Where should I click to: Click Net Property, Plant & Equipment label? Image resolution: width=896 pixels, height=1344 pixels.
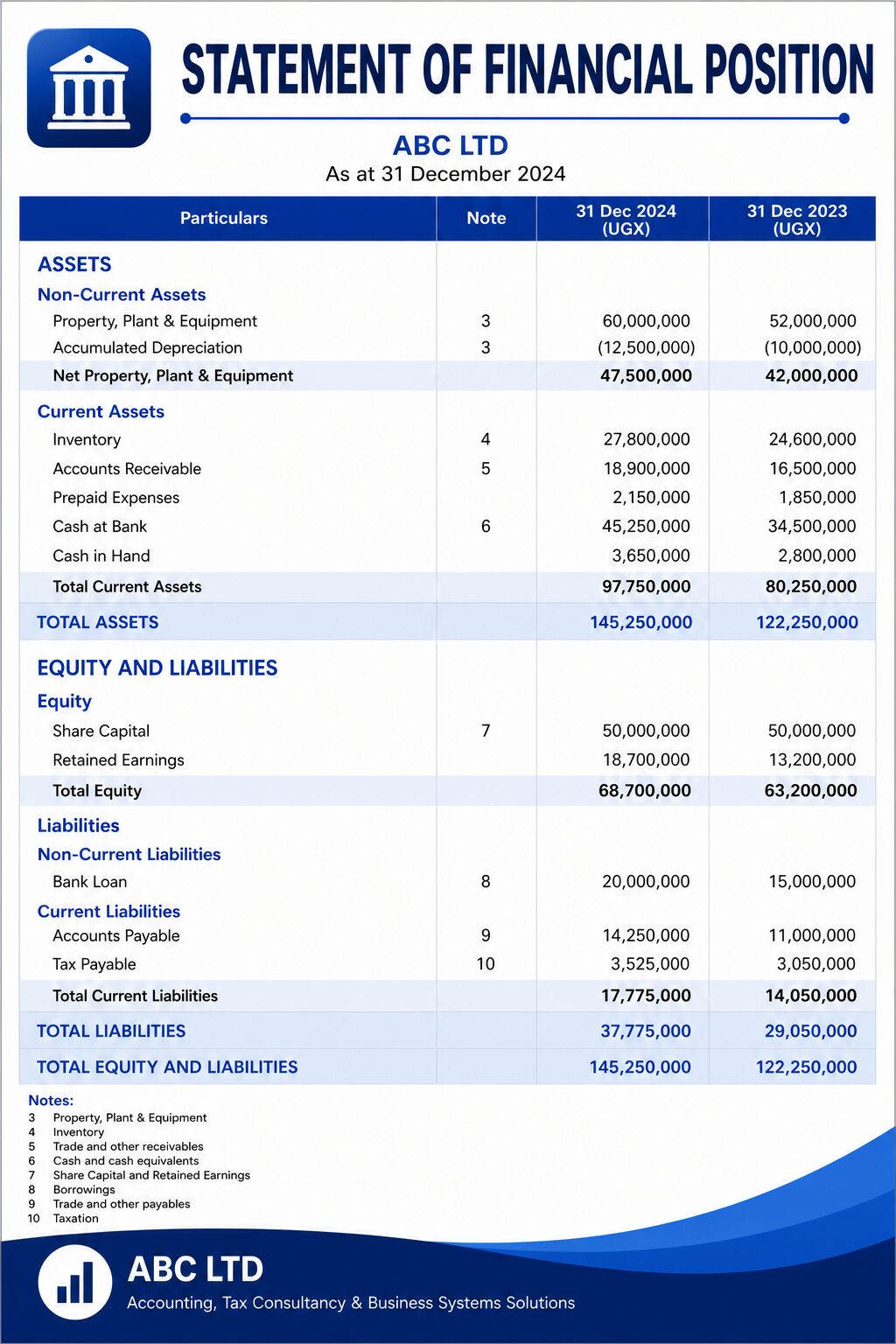pyautogui.click(x=172, y=376)
